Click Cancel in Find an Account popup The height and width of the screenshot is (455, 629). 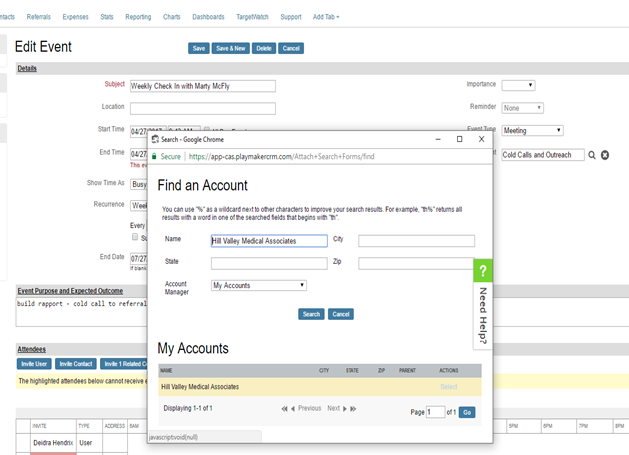click(341, 314)
